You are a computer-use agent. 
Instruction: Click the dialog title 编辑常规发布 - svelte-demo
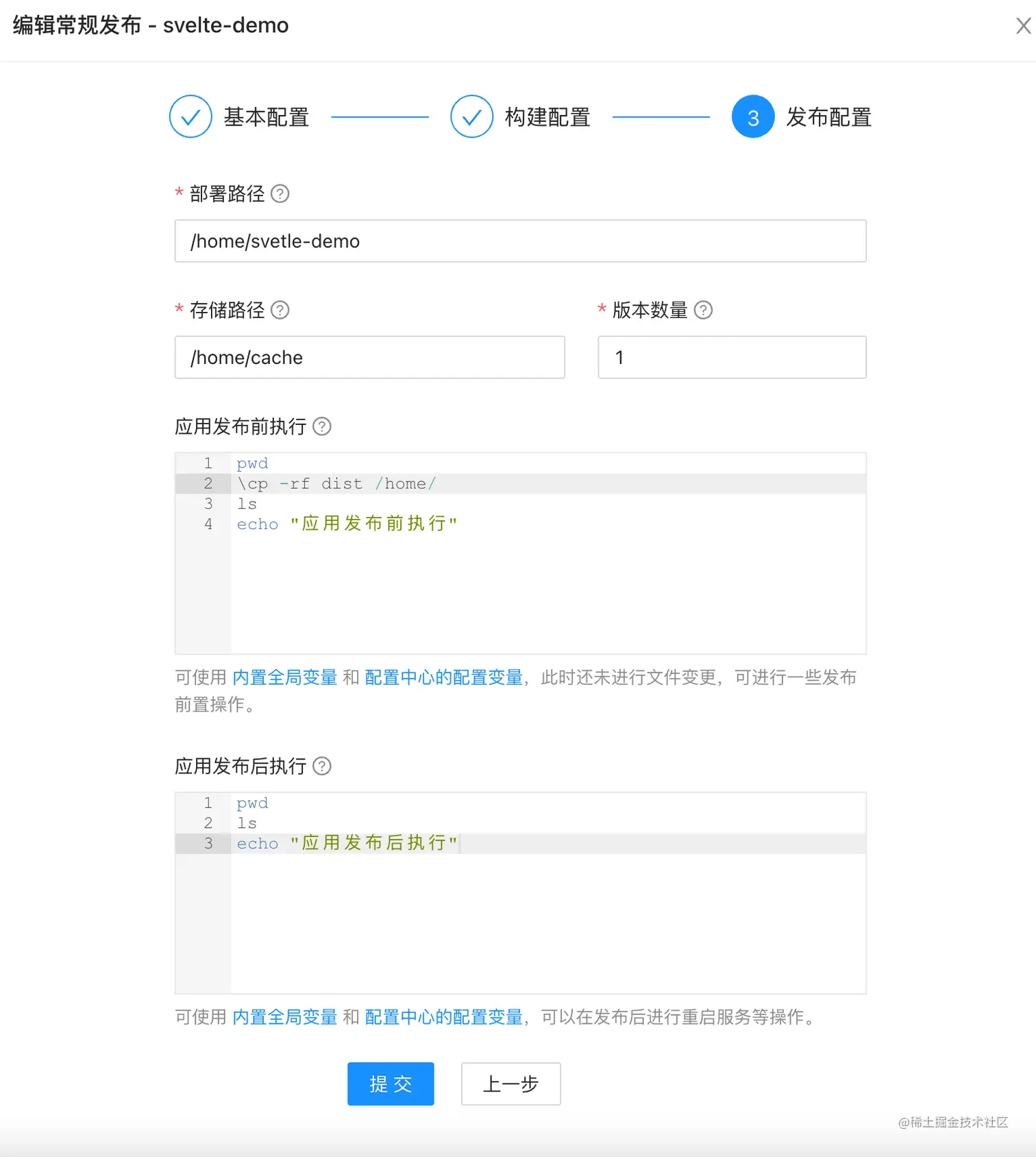coord(151,25)
